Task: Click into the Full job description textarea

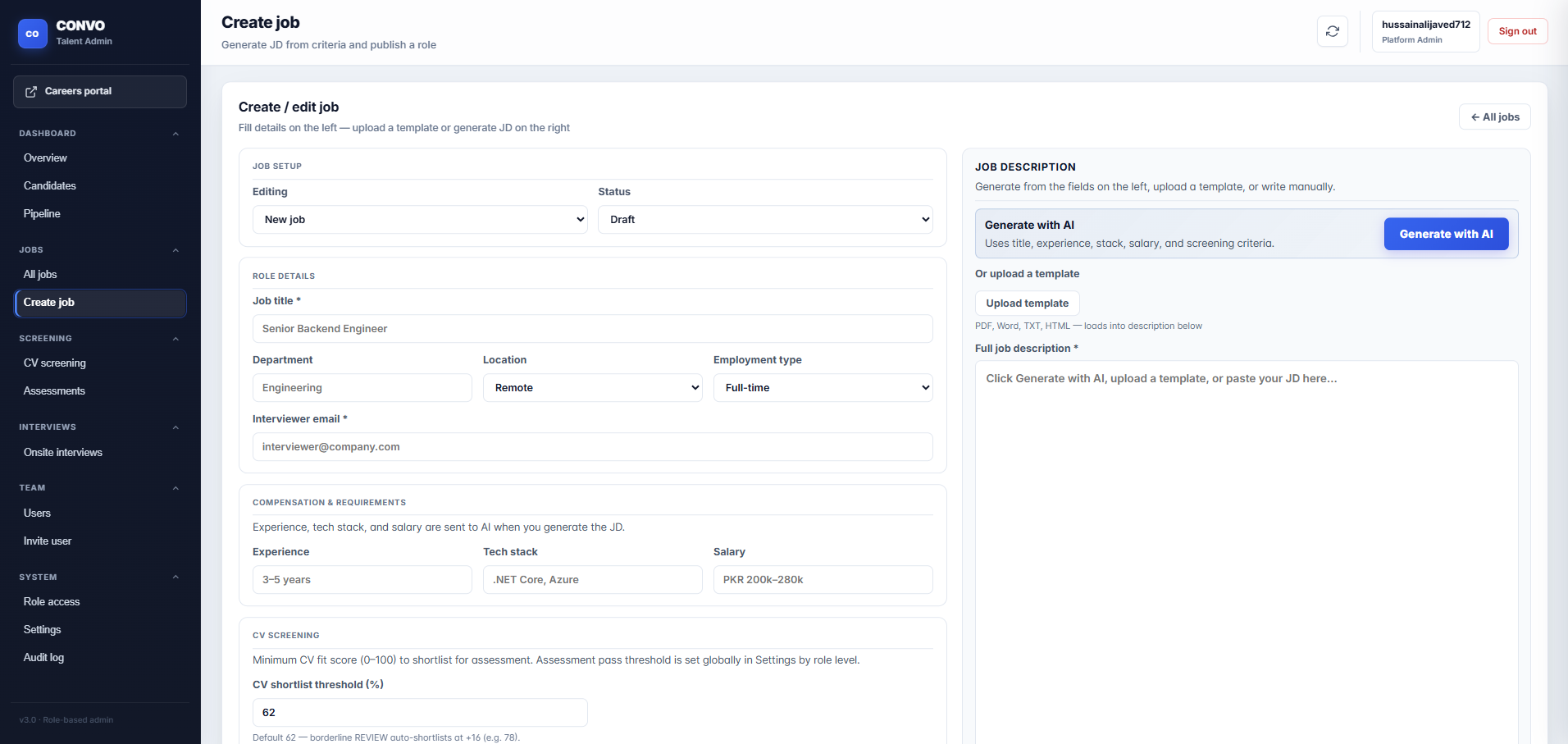Action: pyautogui.click(x=1246, y=552)
